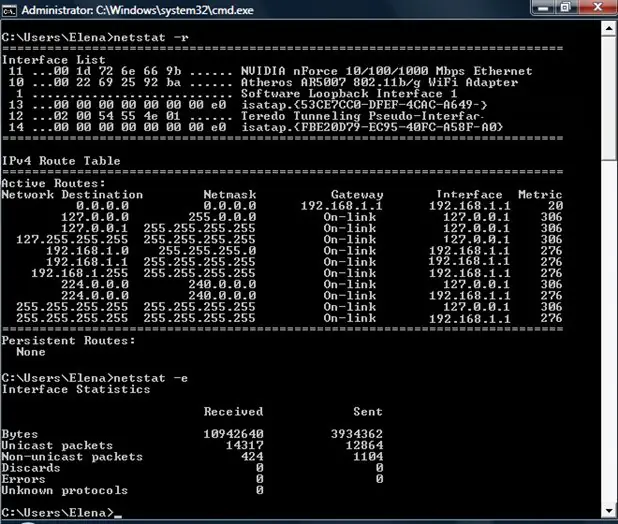
Task: Click the 'IPv4 Route Table' heading
Action: point(61,161)
